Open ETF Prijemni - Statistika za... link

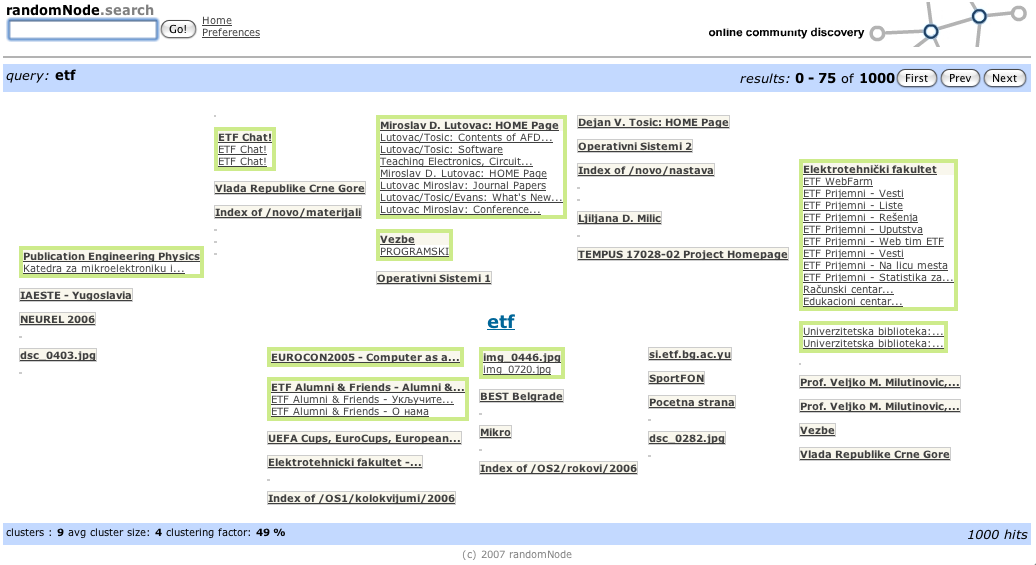(878, 278)
